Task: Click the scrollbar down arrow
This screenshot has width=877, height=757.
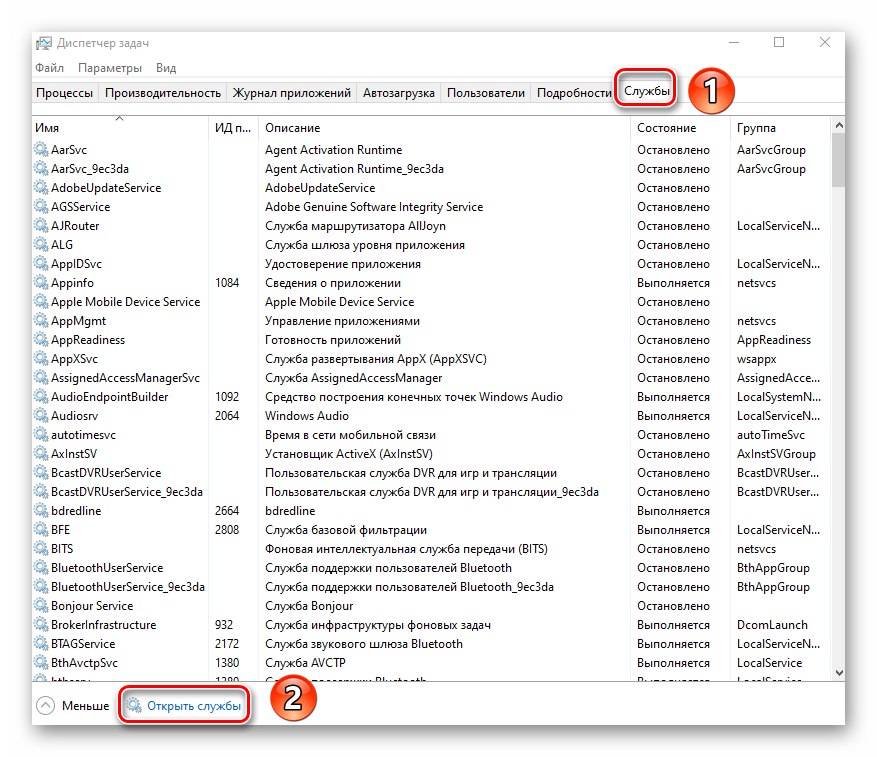Action: pyautogui.click(x=838, y=674)
